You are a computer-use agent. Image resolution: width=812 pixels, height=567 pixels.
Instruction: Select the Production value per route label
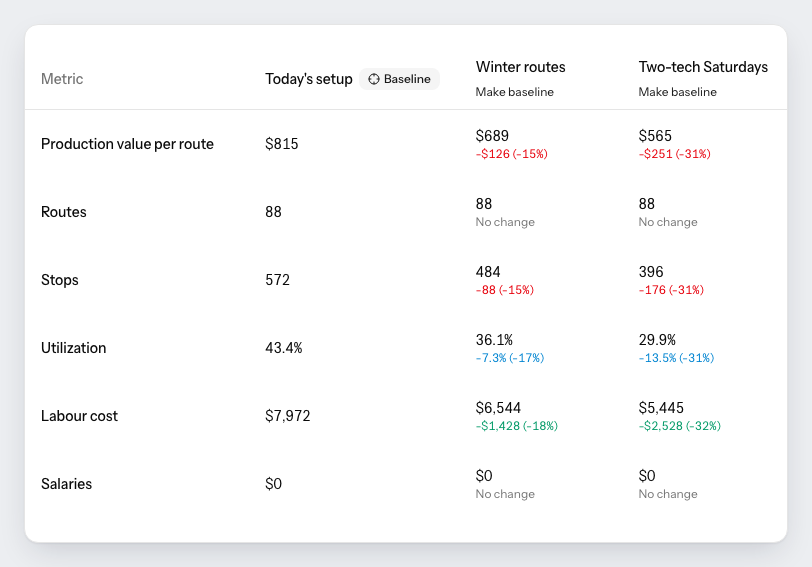127,144
